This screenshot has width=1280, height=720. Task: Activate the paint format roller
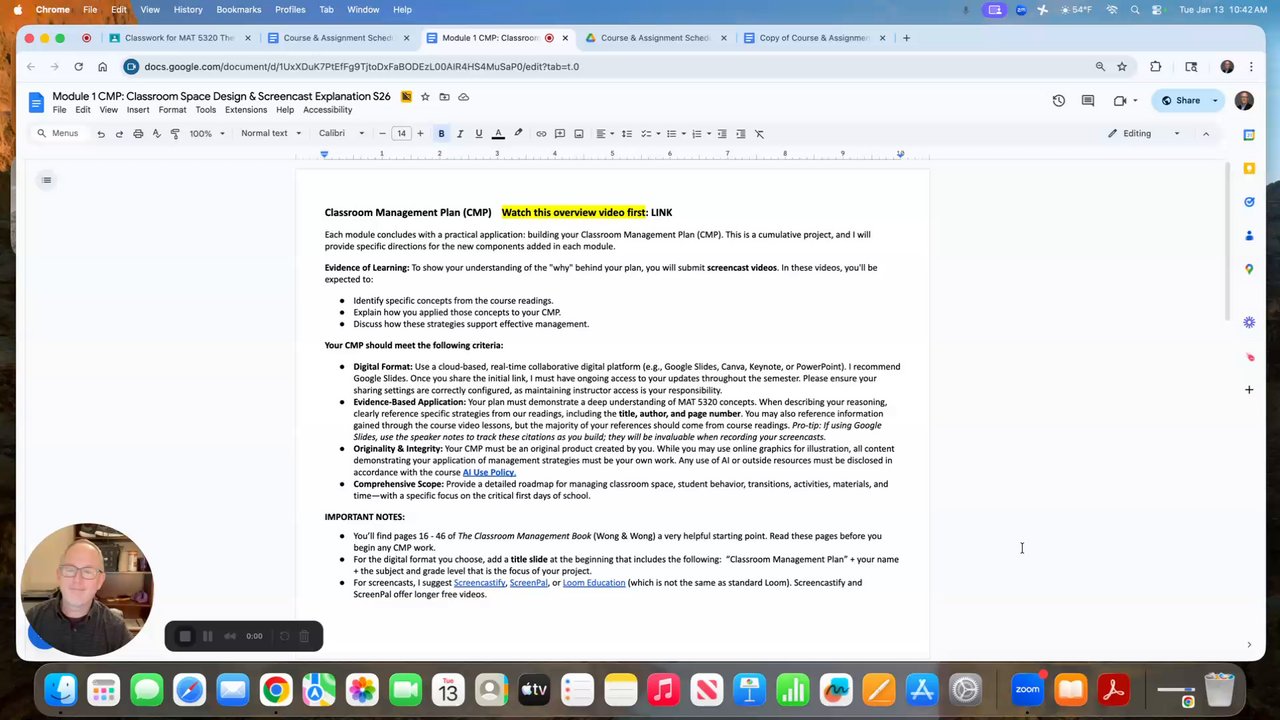(x=175, y=133)
